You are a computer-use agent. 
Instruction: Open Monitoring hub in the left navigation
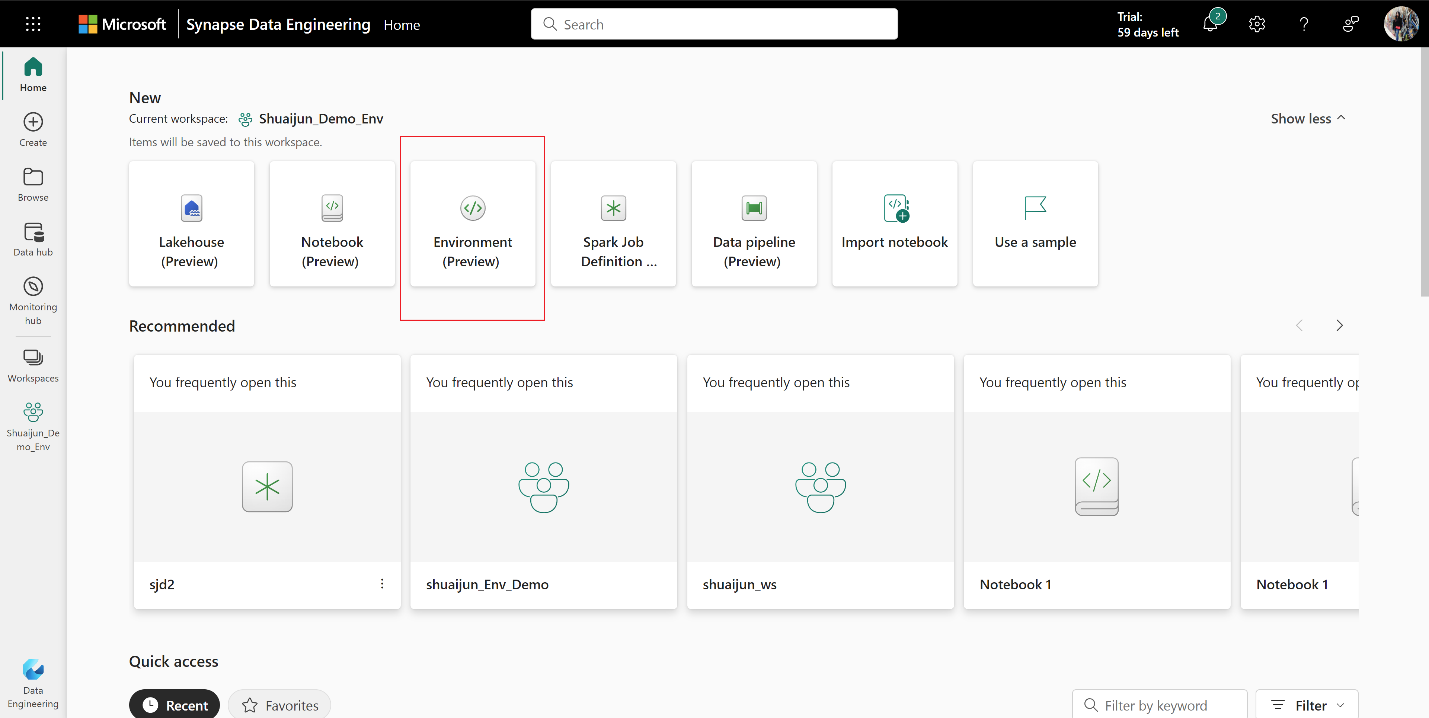33,301
